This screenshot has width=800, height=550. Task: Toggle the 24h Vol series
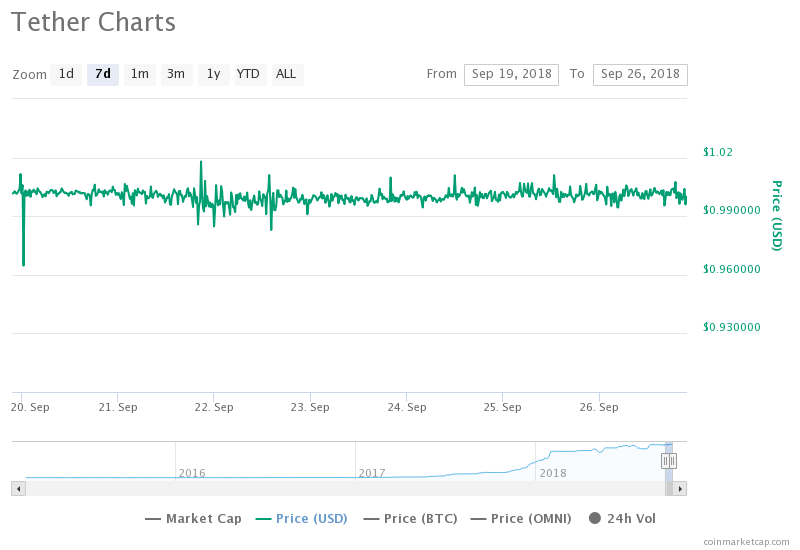622,519
